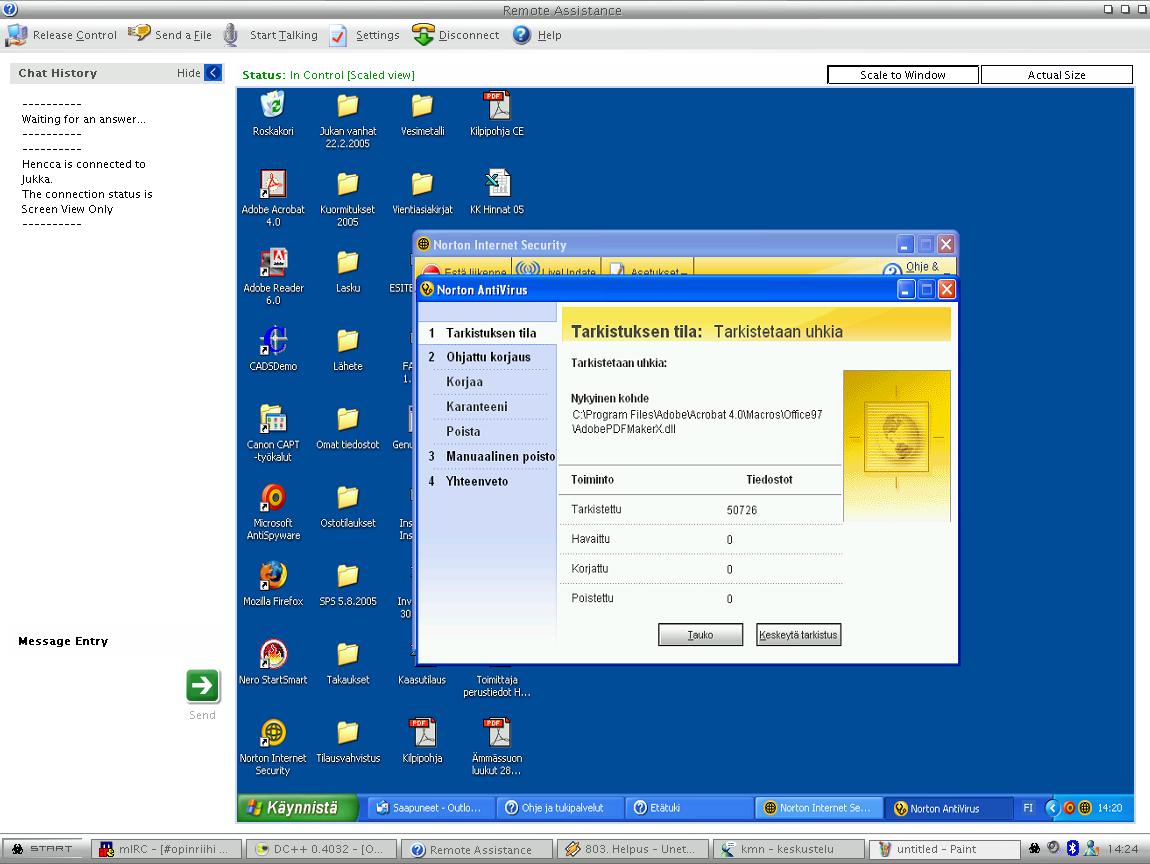Select the Canon CAPT -työkalut icon

tap(273, 433)
